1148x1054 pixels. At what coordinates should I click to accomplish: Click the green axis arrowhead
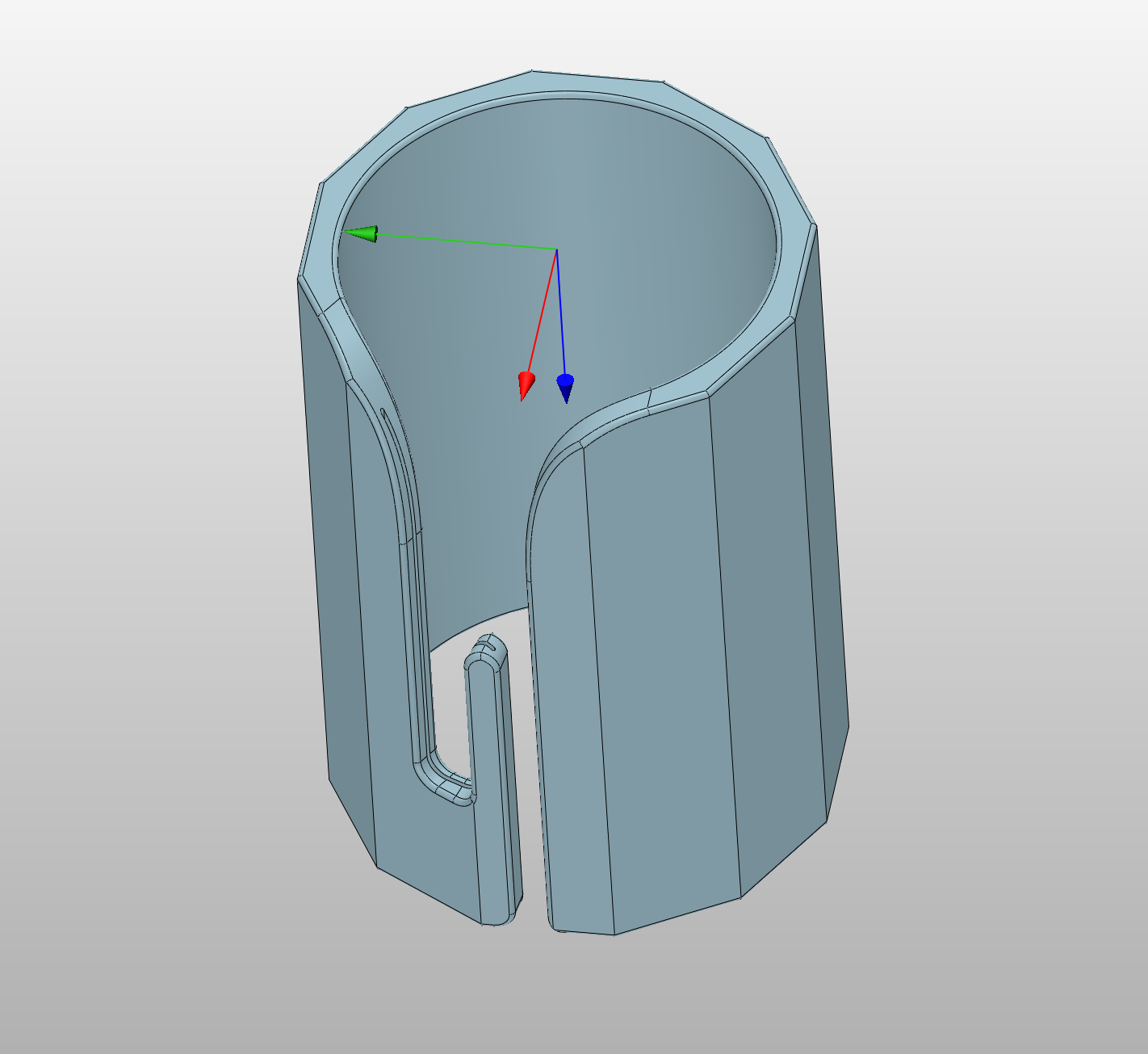pos(361,234)
